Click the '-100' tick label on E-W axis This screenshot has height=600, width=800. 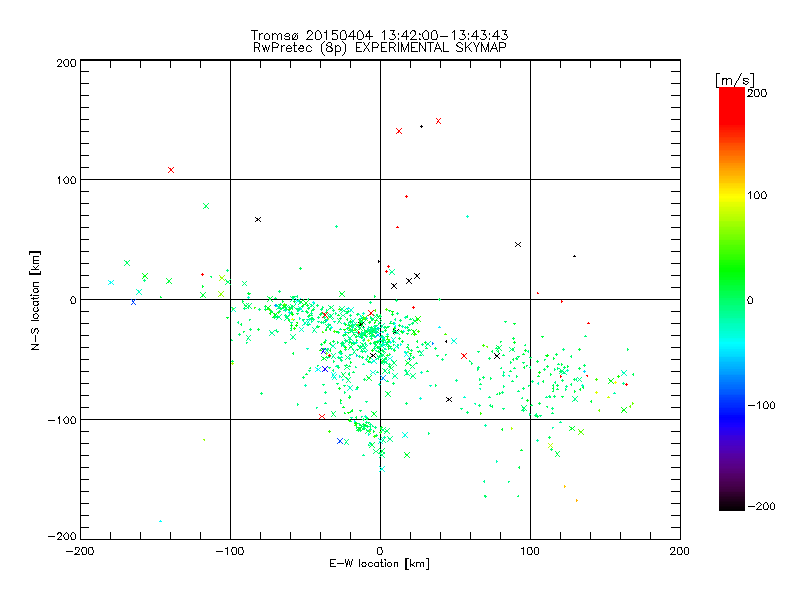(230, 551)
